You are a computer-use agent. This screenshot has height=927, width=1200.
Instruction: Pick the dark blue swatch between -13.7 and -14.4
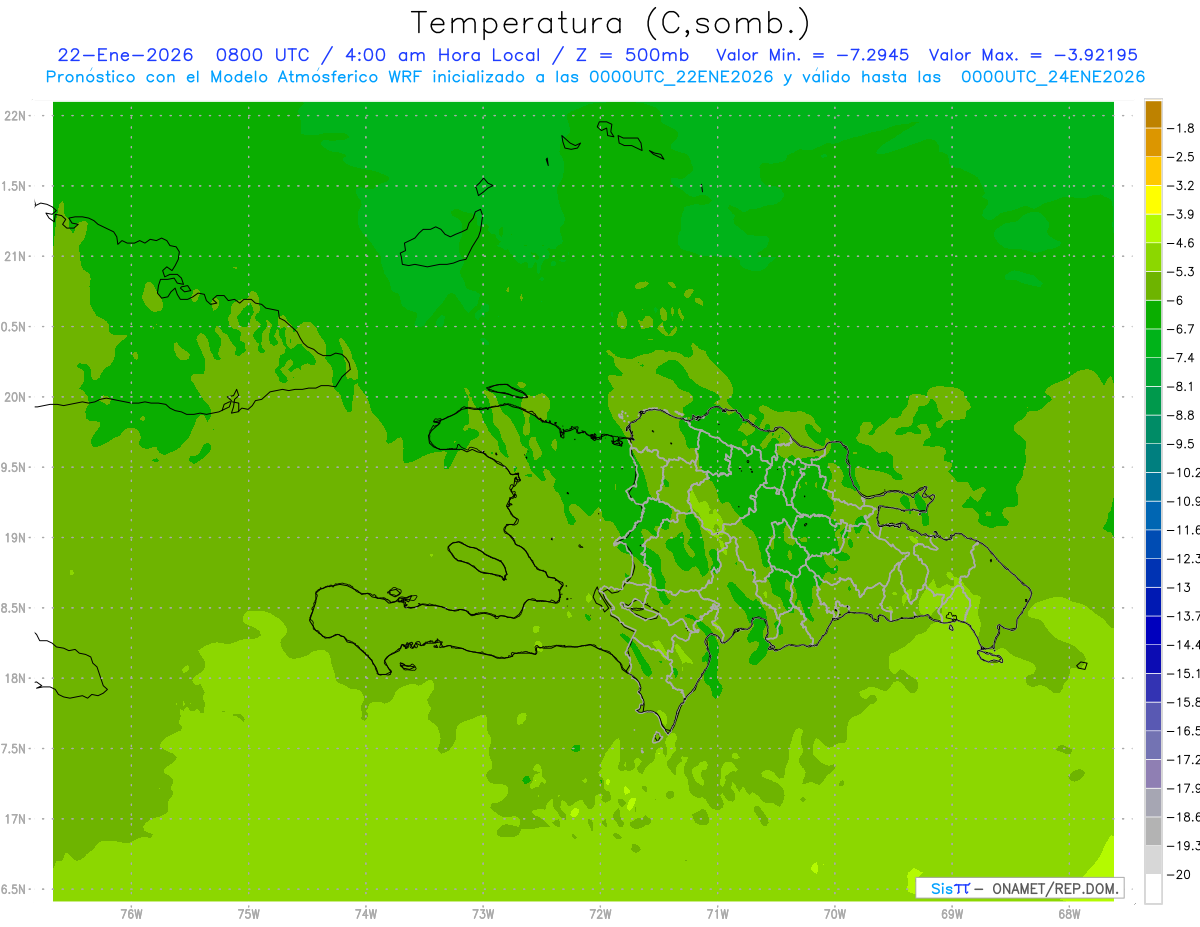tap(1153, 630)
